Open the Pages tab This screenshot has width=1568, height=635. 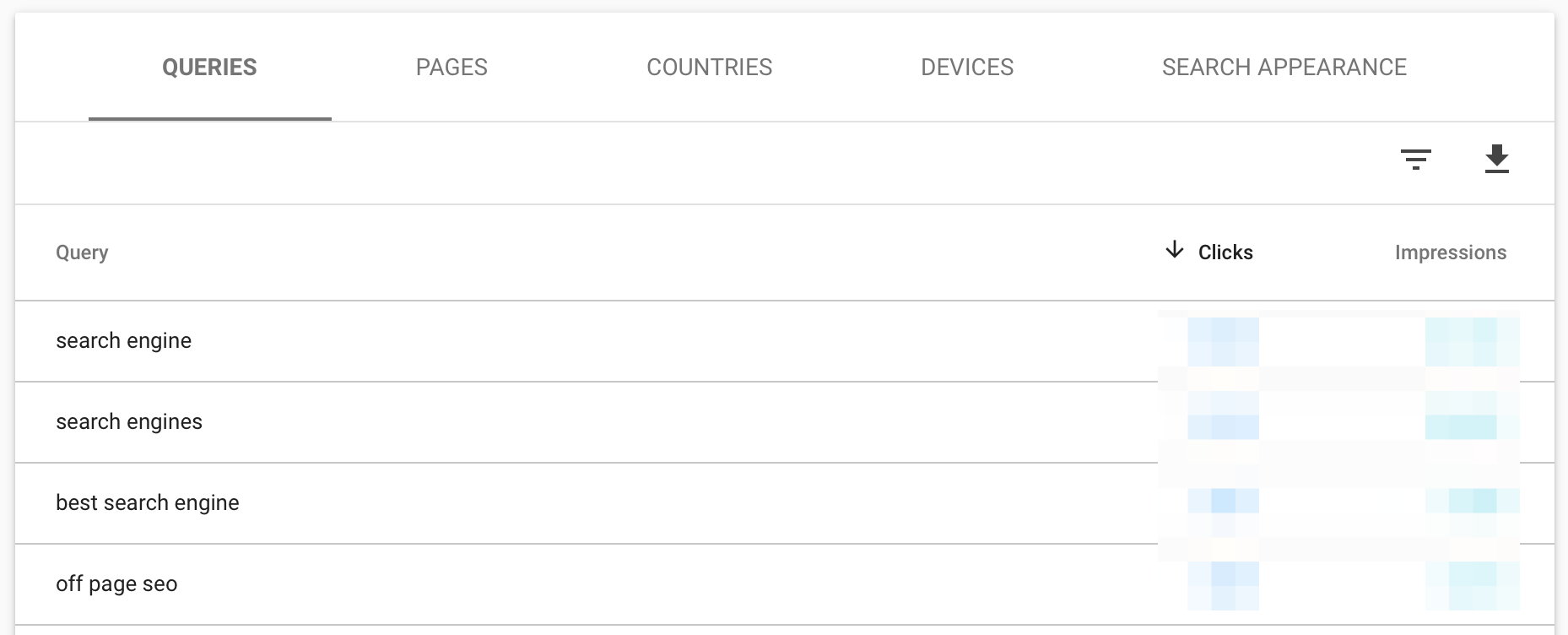click(x=451, y=68)
